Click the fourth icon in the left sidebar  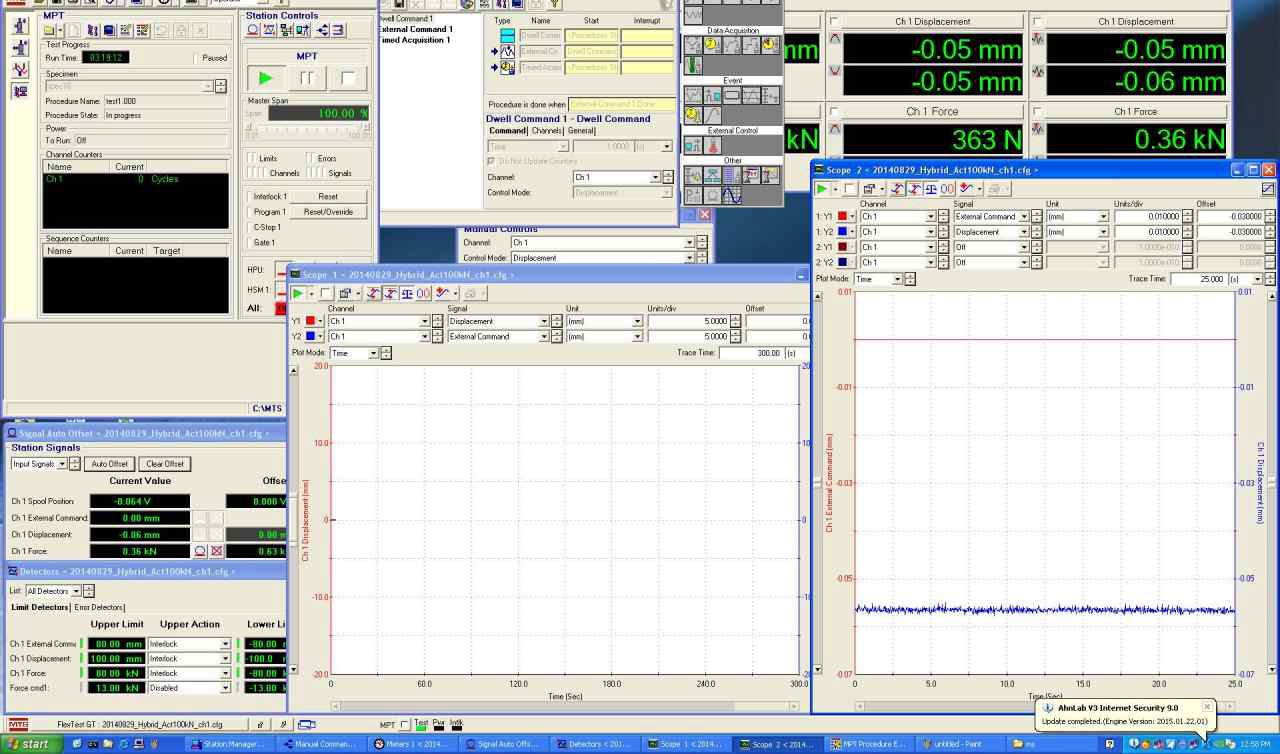pos(20,91)
